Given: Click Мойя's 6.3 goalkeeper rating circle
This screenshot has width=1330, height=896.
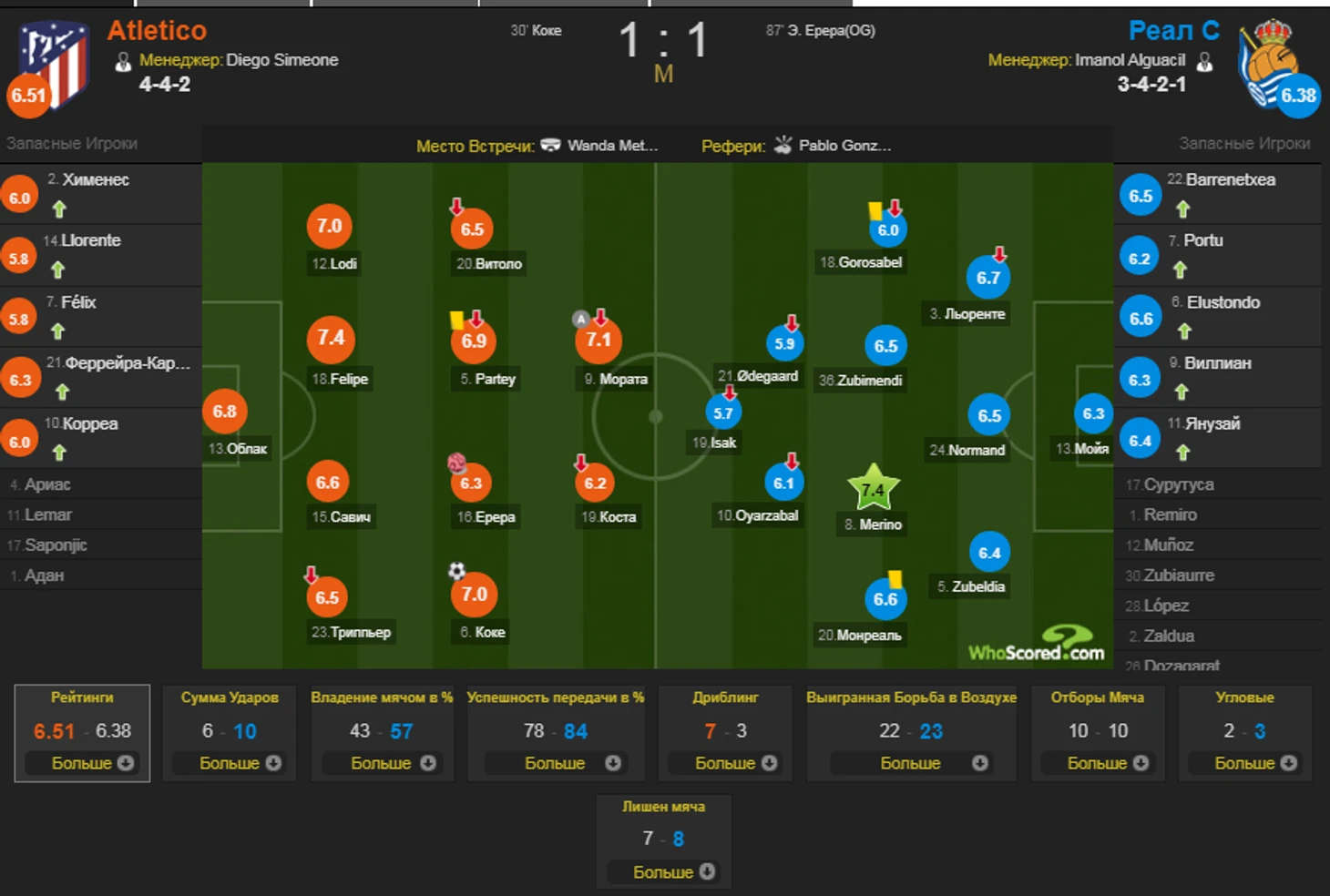Looking at the screenshot, I should click(x=1093, y=413).
